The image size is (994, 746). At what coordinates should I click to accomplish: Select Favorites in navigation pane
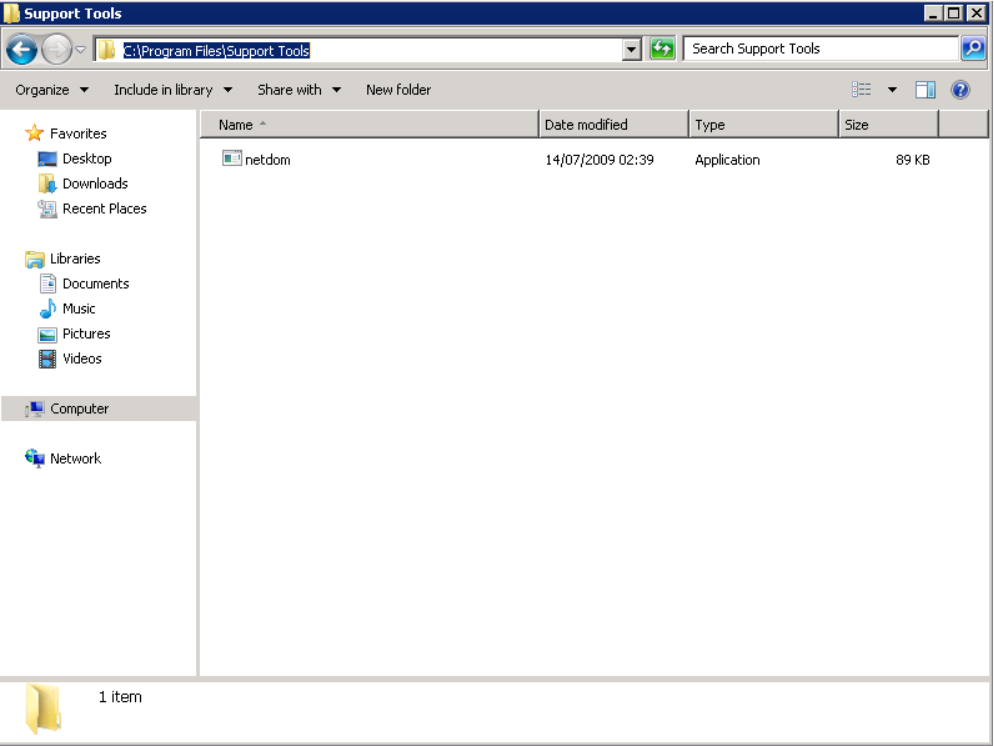coord(78,134)
